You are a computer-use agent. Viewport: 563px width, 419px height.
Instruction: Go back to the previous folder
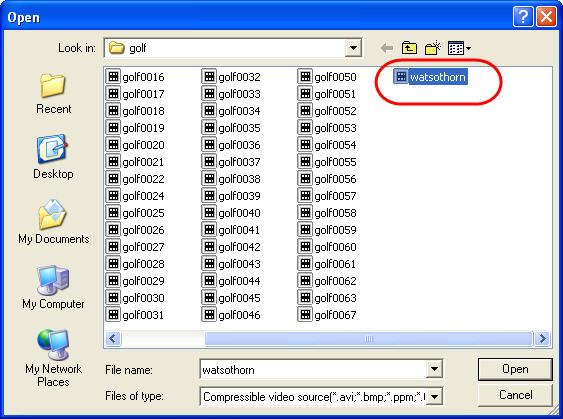pyautogui.click(x=387, y=48)
